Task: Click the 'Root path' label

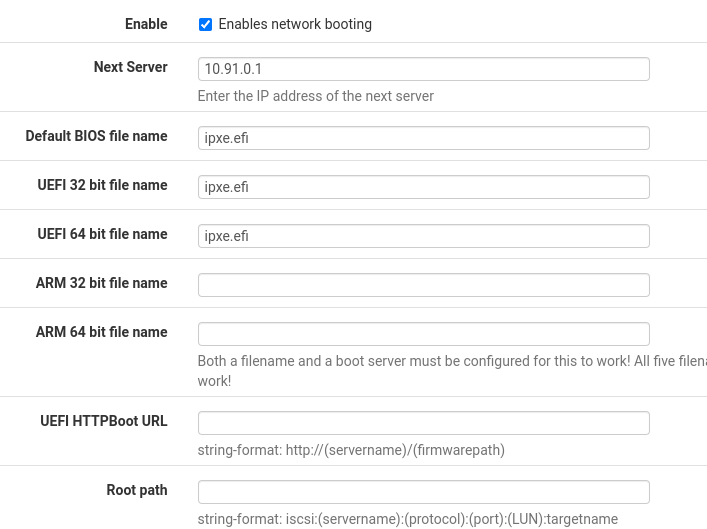Action: (137, 490)
